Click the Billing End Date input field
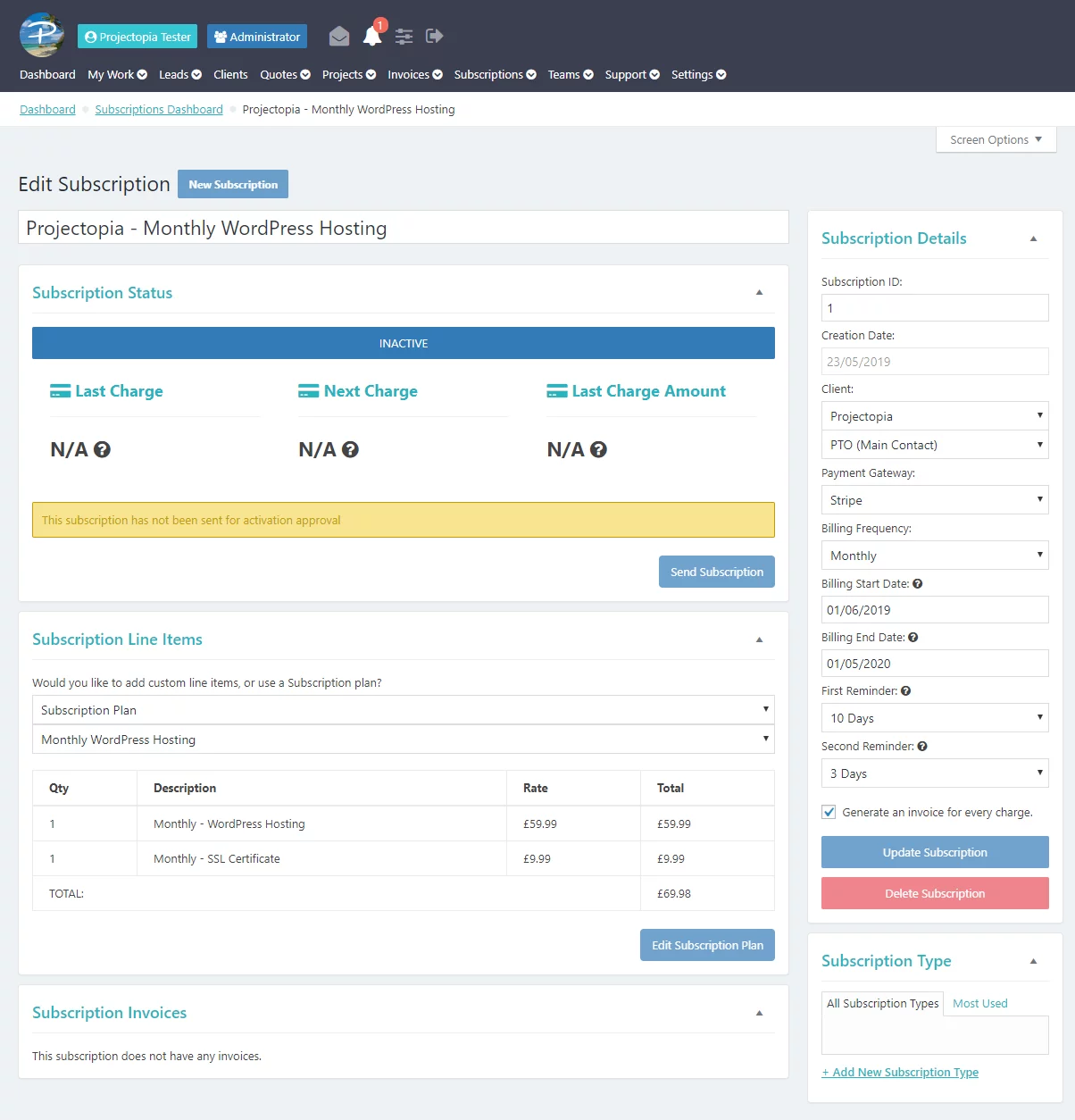The image size is (1075, 1120). [x=934, y=664]
